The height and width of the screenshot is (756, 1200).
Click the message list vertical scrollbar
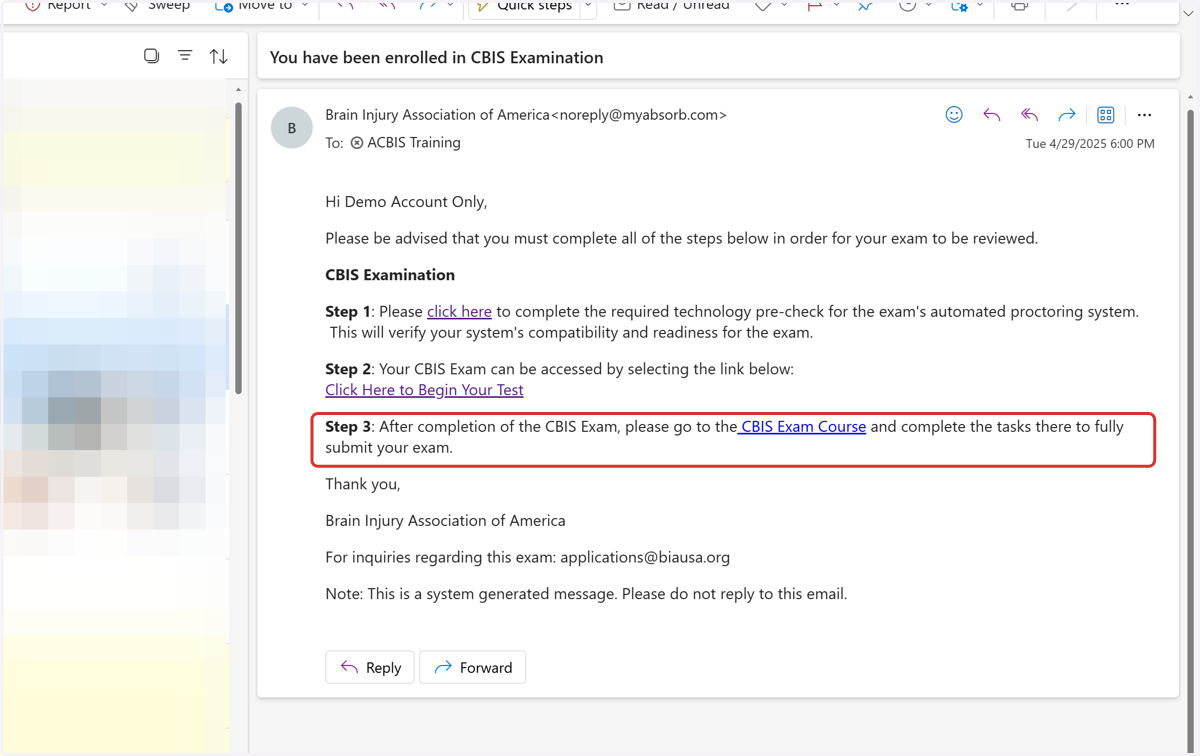(238, 248)
